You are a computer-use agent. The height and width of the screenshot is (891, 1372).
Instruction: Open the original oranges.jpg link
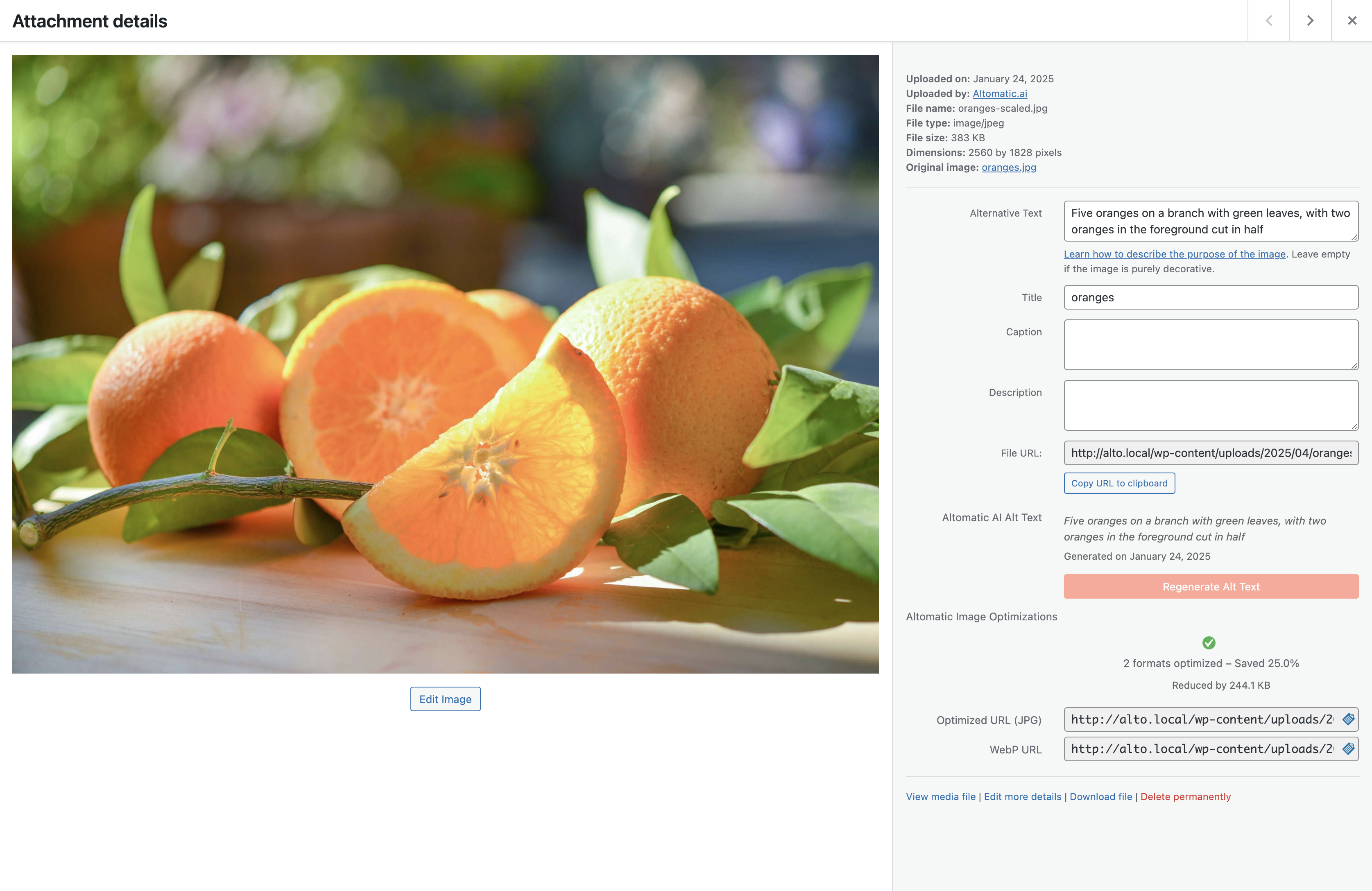pos(1009,167)
